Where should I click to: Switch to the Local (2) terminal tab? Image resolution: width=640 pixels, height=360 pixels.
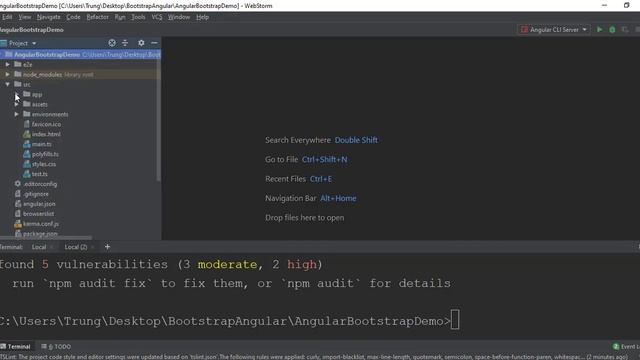click(x=76, y=247)
